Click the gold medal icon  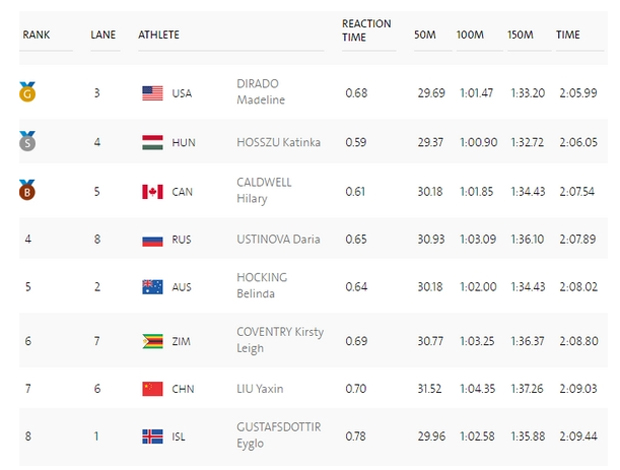(26, 93)
